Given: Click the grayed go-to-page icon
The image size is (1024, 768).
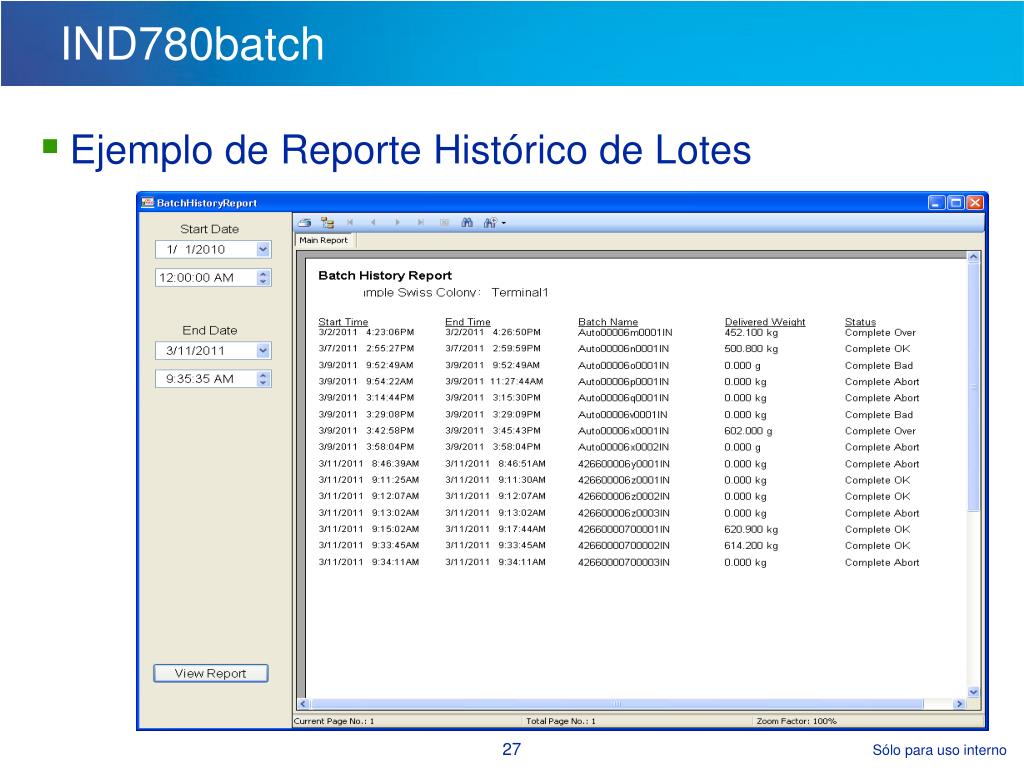Looking at the screenshot, I should (445, 223).
